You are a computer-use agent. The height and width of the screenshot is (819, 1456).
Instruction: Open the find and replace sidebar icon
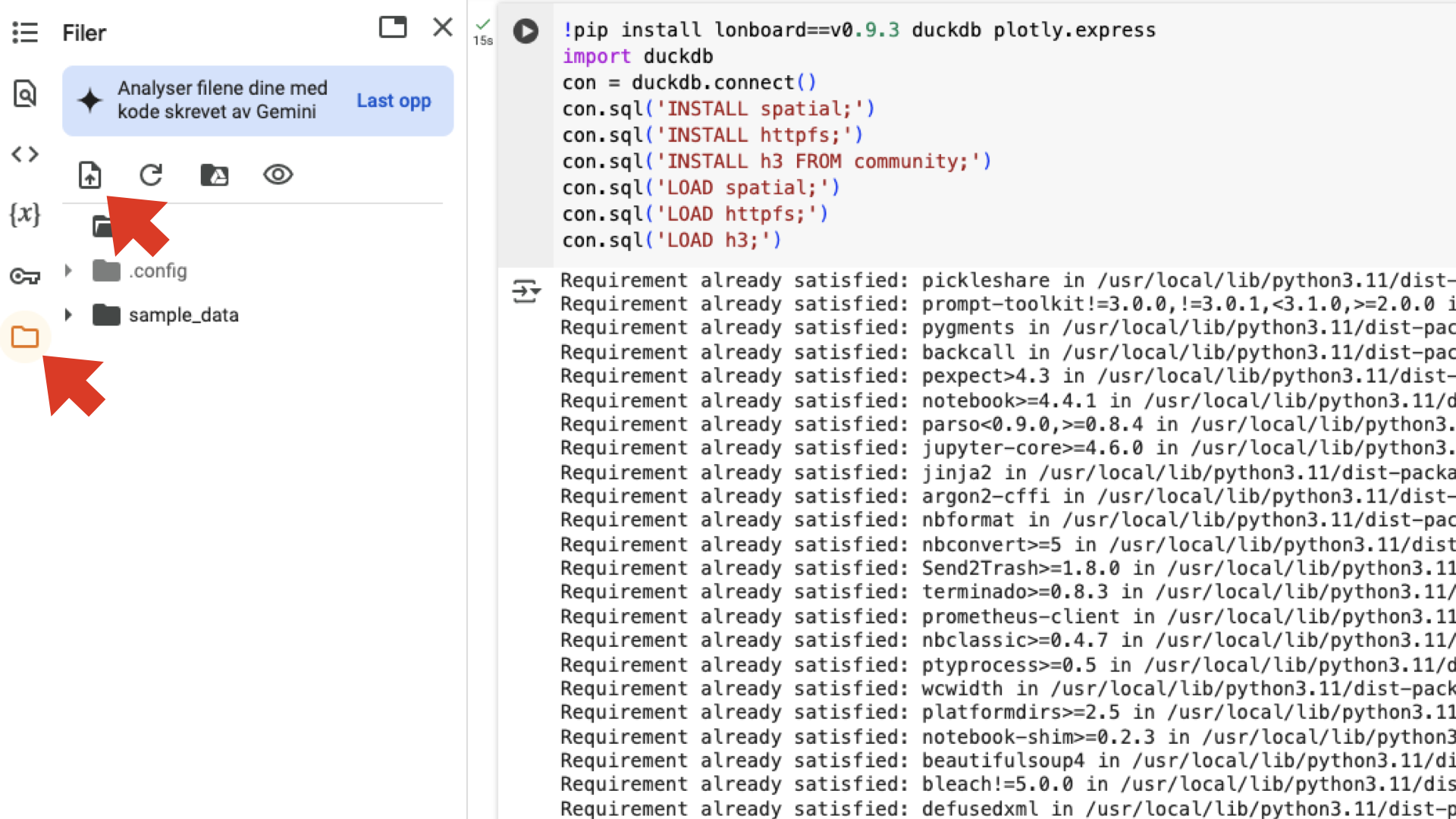(25, 94)
